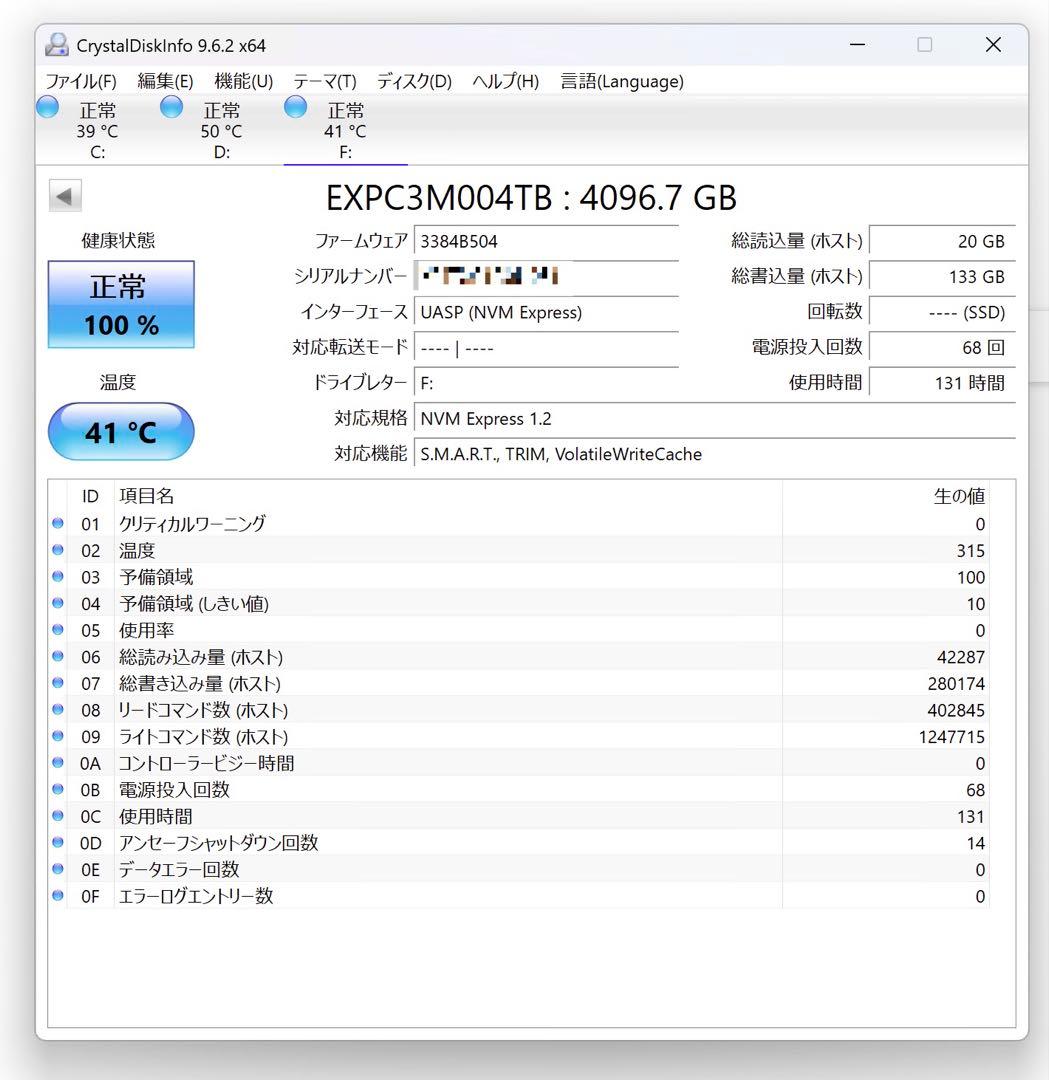This screenshot has height=1080, width=1049.
Task: Open the 言語(Language) menu
Action: pyautogui.click(x=621, y=81)
